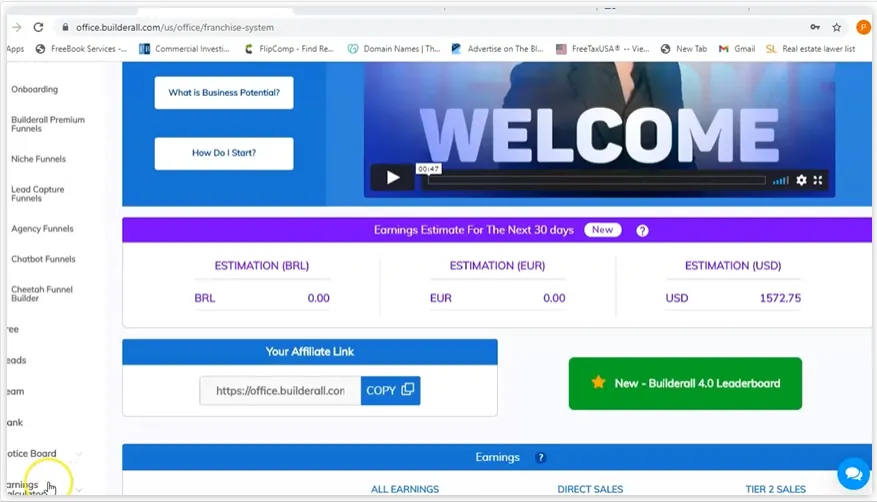Open Lead Capture Funnels

[x=37, y=193]
